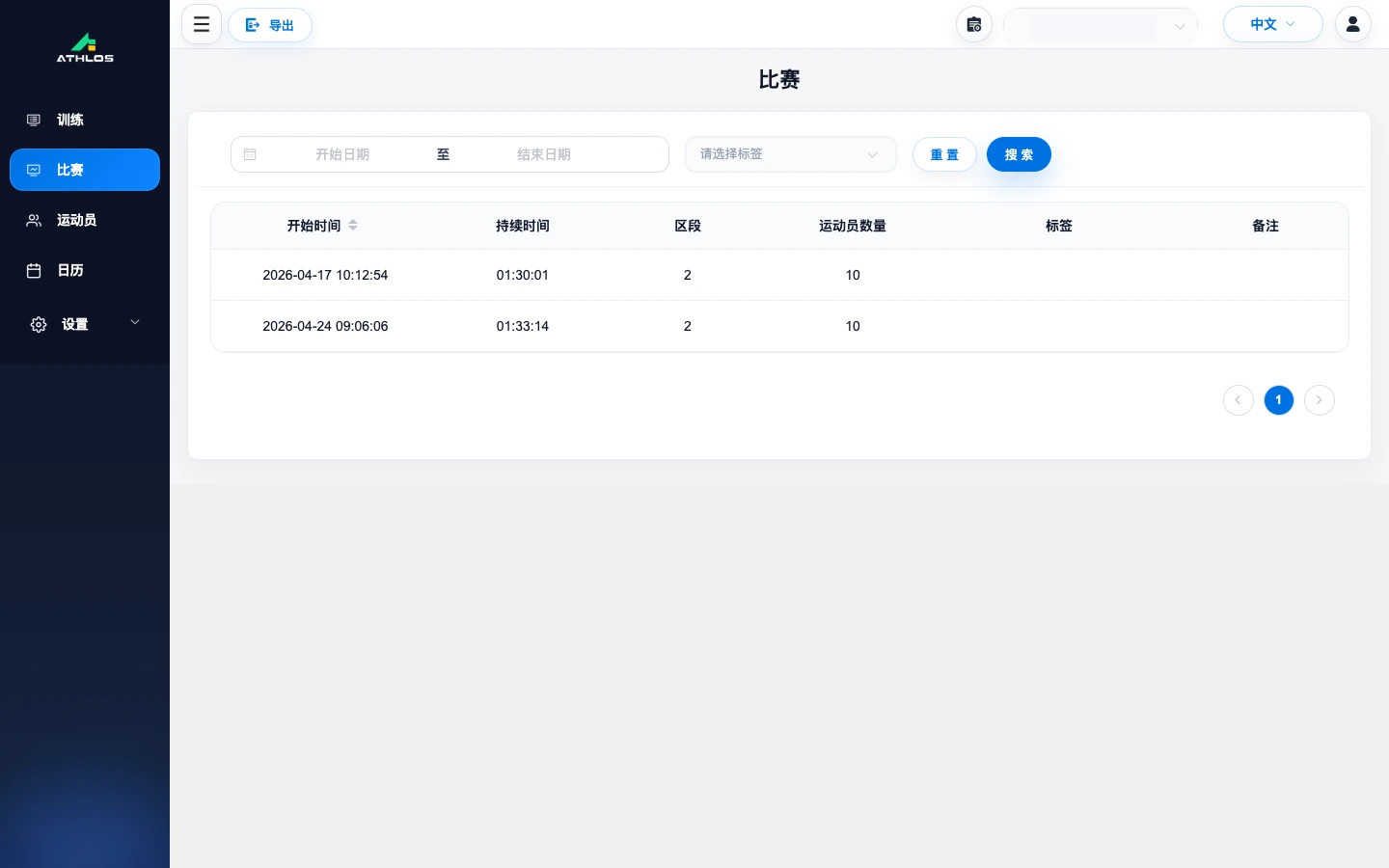The image size is (1389, 868).
Task: Open the blank team selector dropdown
Action: pyautogui.click(x=1101, y=25)
